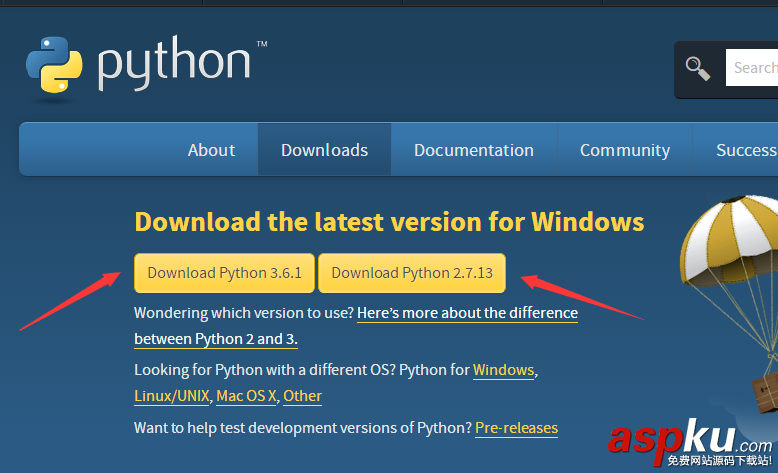Select the Community navigation item
The height and width of the screenshot is (473, 778).
(x=624, y=150)
